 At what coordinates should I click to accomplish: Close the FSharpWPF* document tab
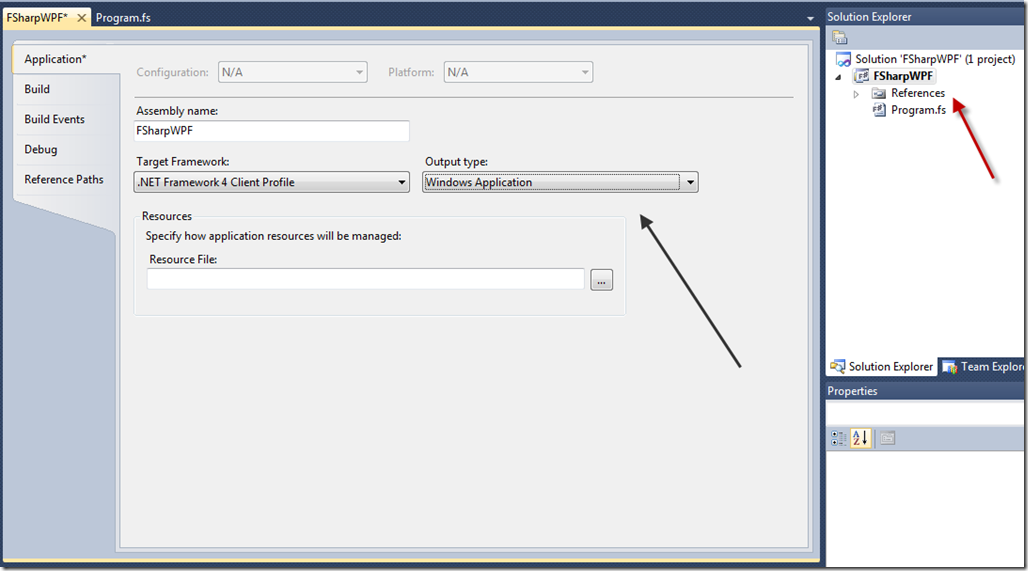[81, 18]
